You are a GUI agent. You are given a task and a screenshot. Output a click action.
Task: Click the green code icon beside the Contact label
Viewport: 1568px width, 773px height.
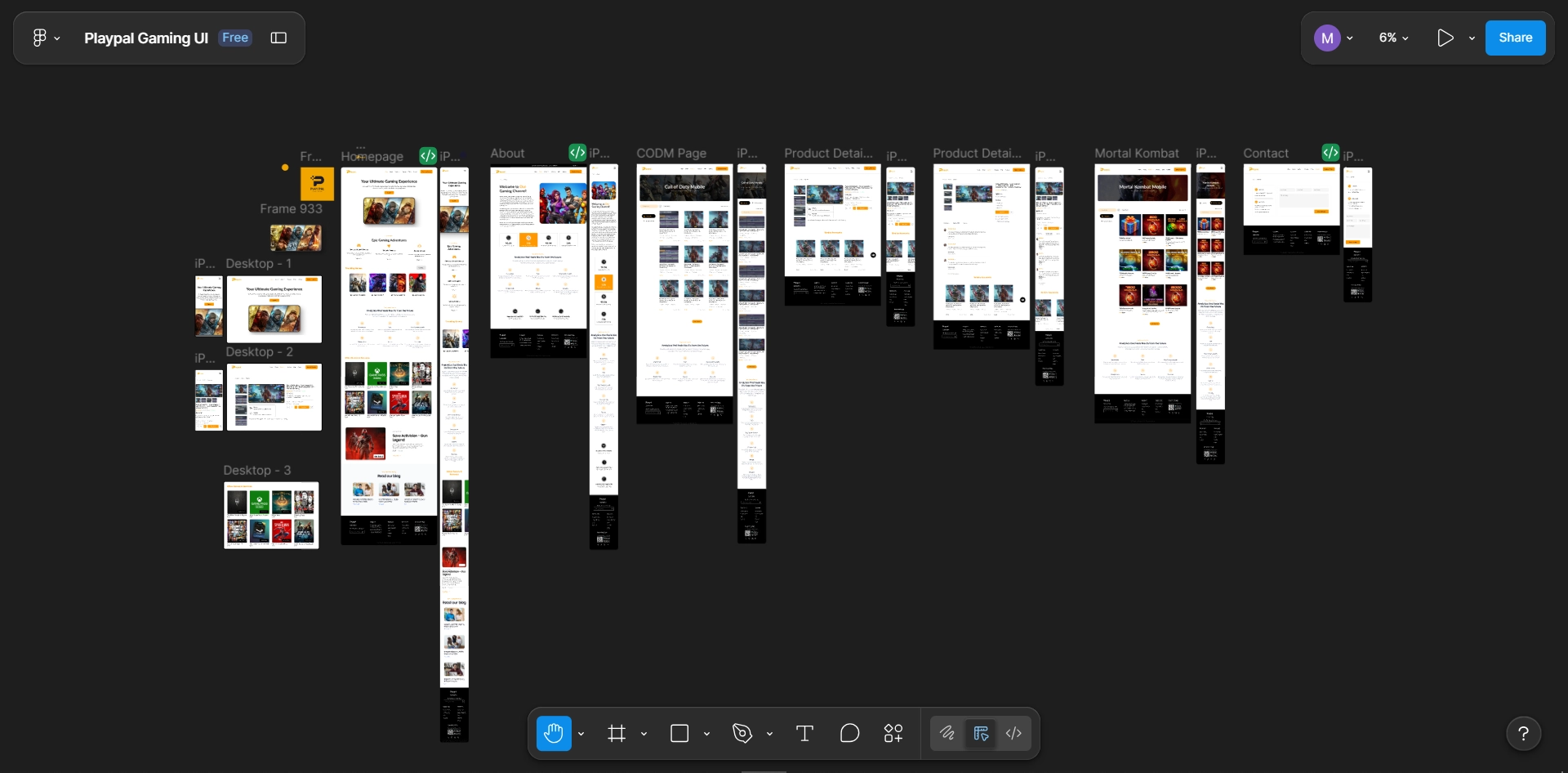pos(1330,152)
